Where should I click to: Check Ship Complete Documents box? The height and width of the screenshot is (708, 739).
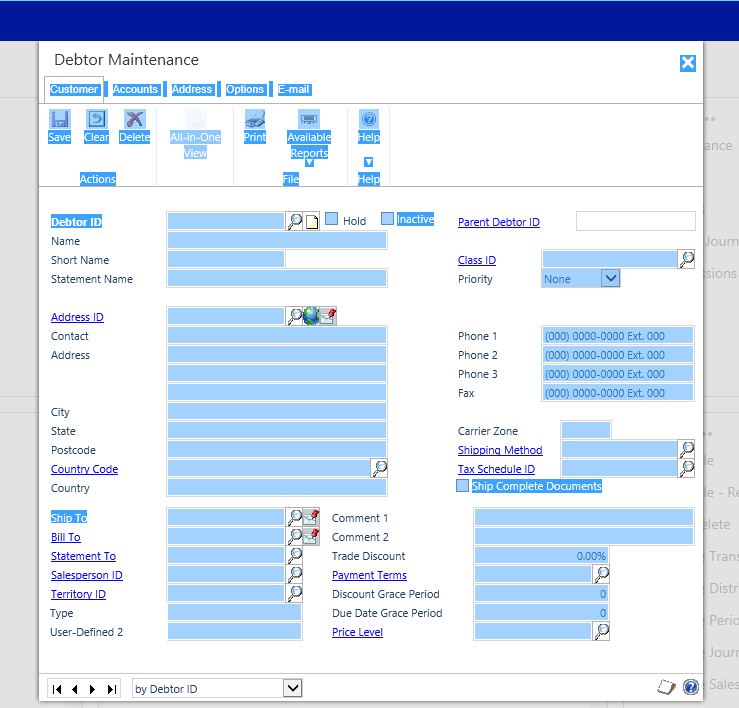(x=462, y=486)
